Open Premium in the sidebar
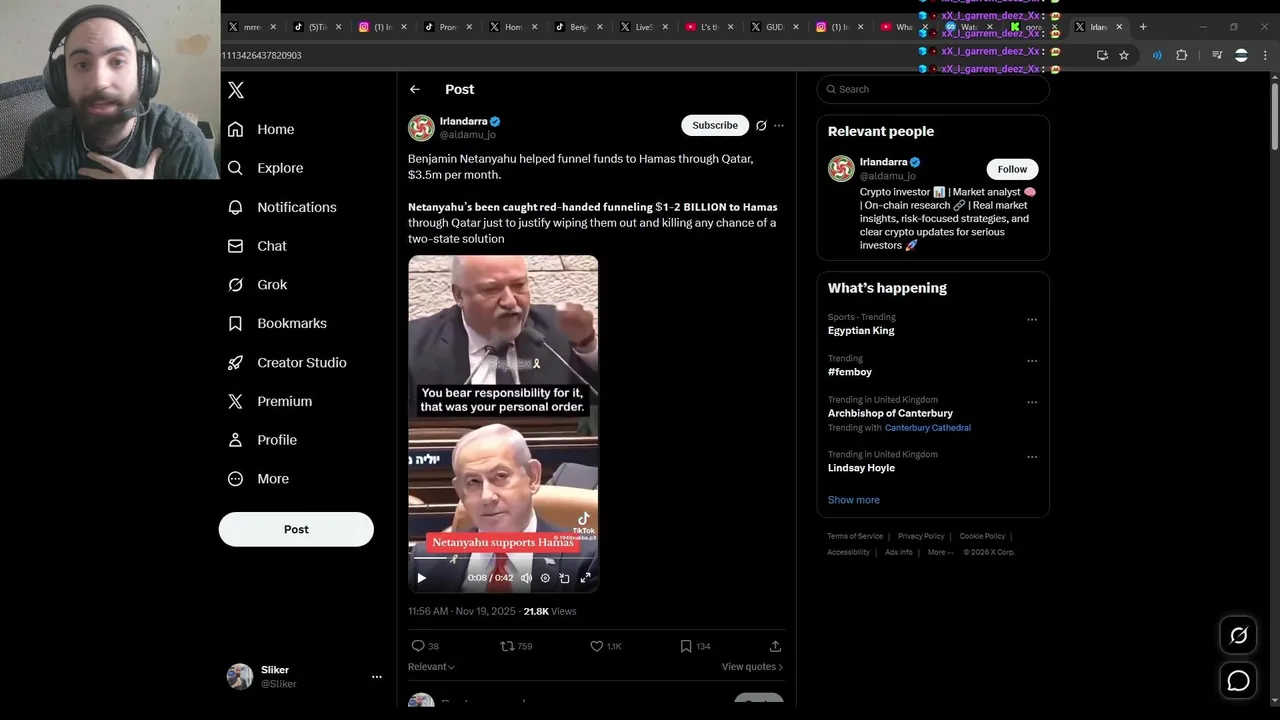The width and height of the screenshot is (1280, 720). [x=270, y=401]
